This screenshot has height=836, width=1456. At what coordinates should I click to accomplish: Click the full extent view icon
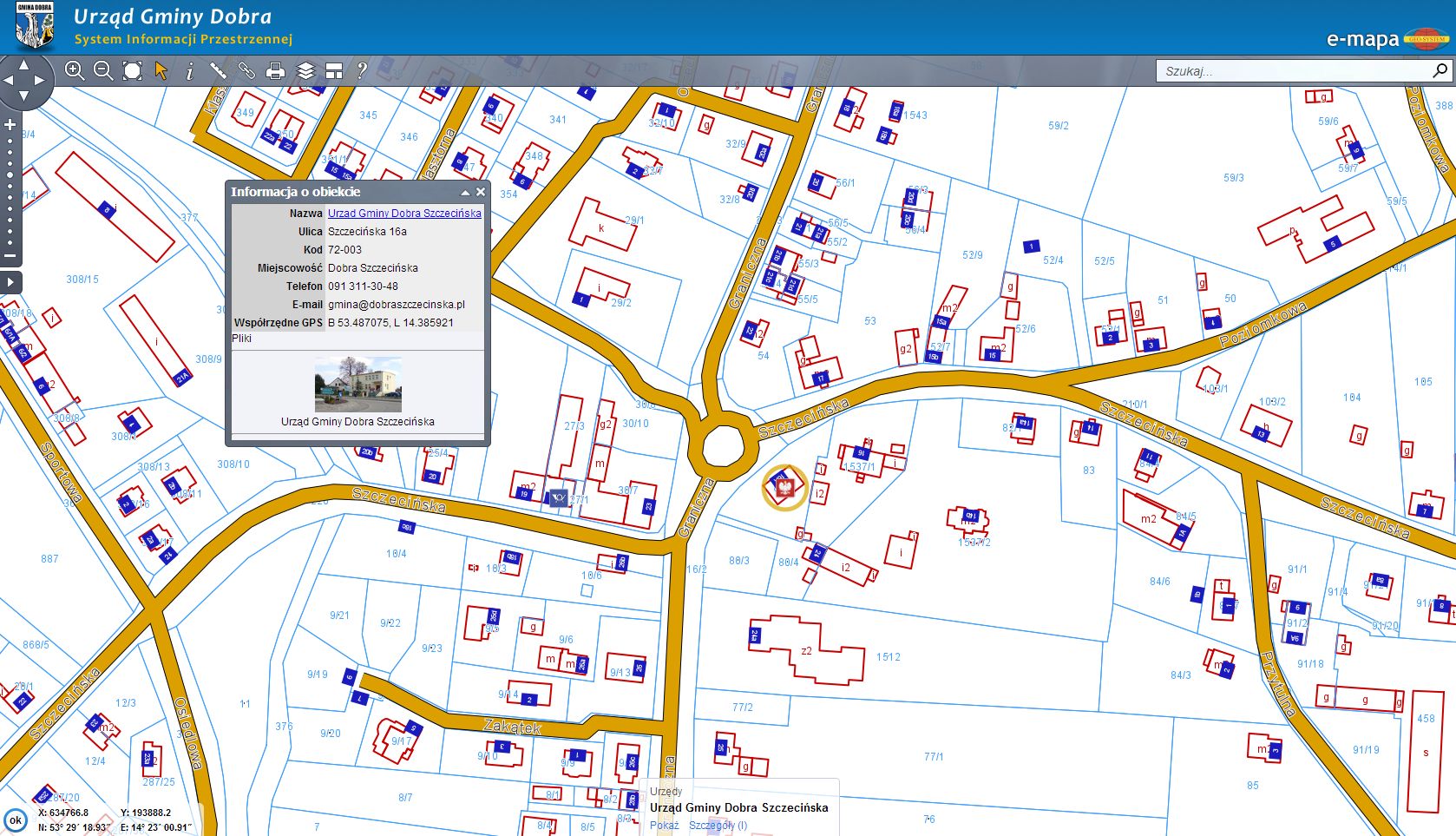click(132, 71)
